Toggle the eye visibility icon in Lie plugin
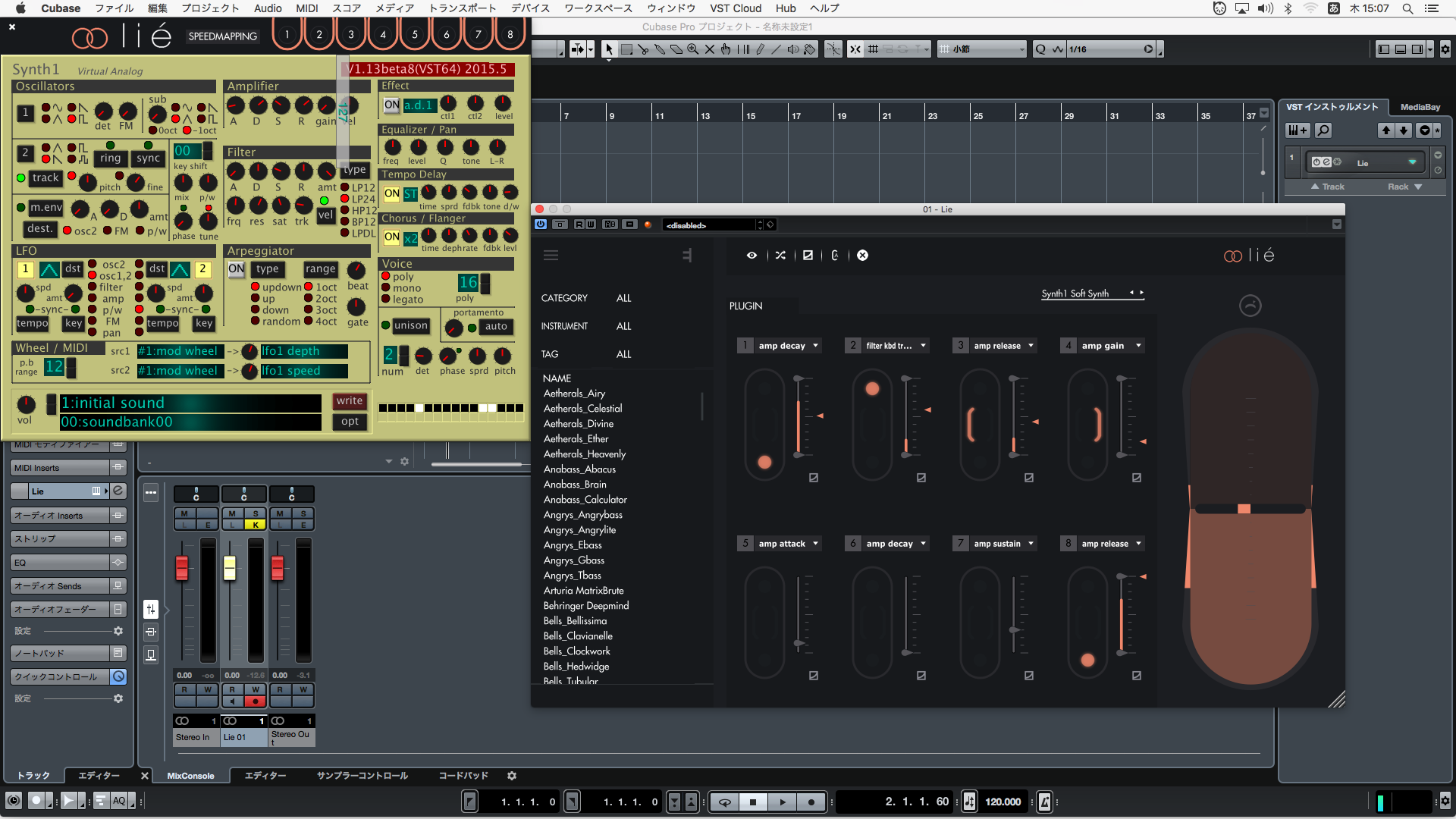Image resolution: width=1456 pixels, height=819 pixels. coord(752,256)
